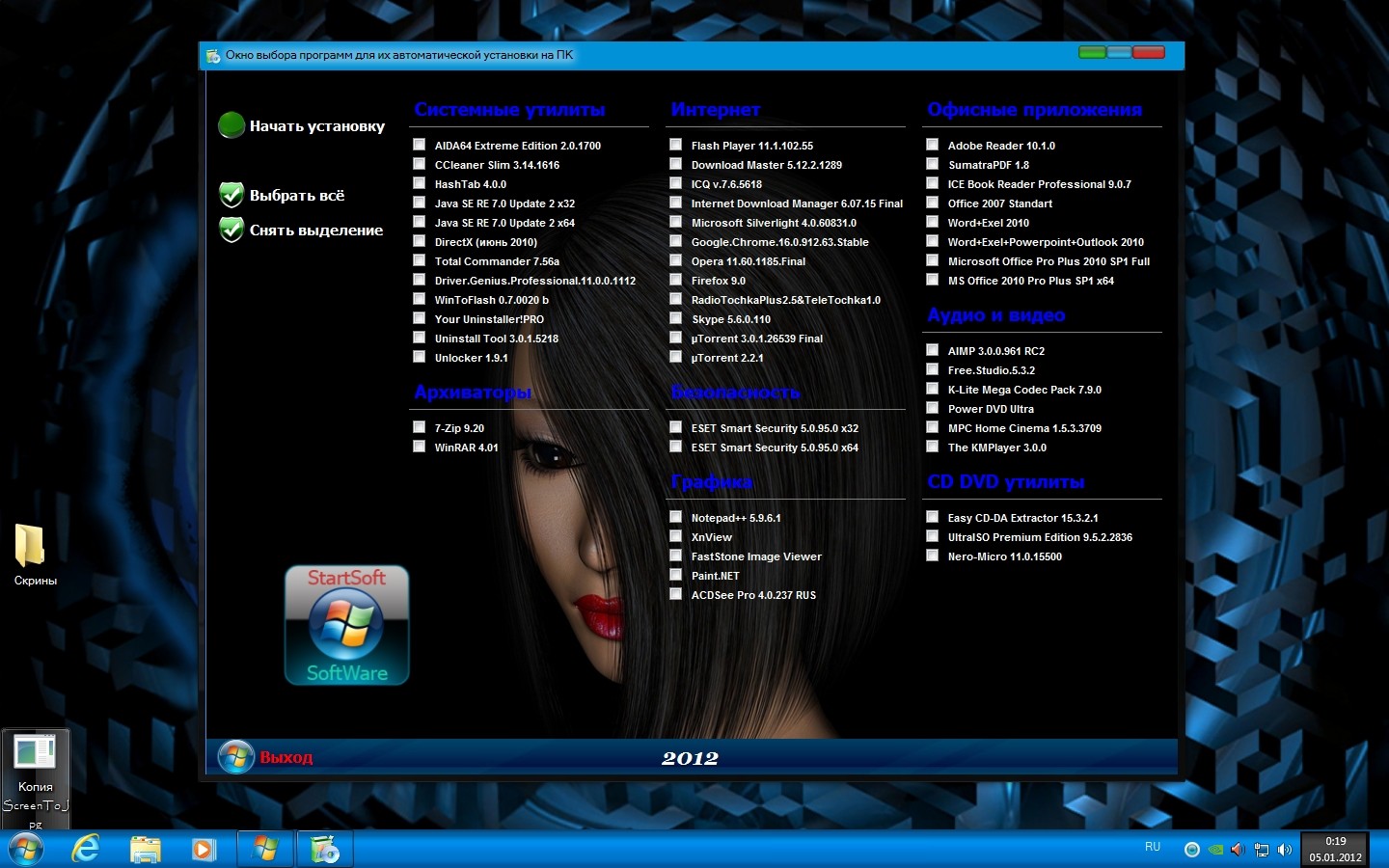Click the red close button in title bar
This screenshot has width=1389, height=868.
coord(1149,52)
